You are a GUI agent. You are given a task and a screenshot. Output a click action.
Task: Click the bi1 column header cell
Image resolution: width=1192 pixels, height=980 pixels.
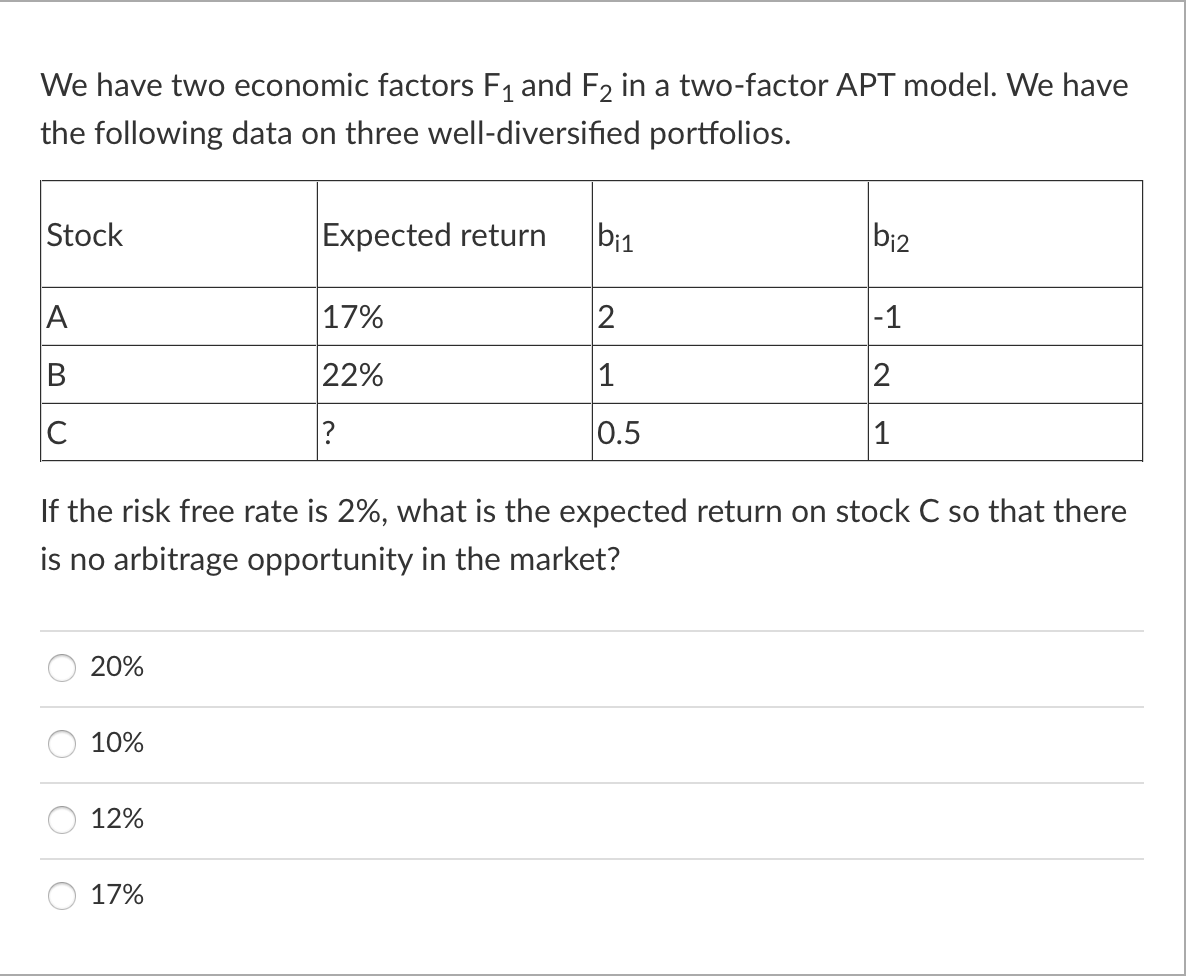click(x=613, y=236)
